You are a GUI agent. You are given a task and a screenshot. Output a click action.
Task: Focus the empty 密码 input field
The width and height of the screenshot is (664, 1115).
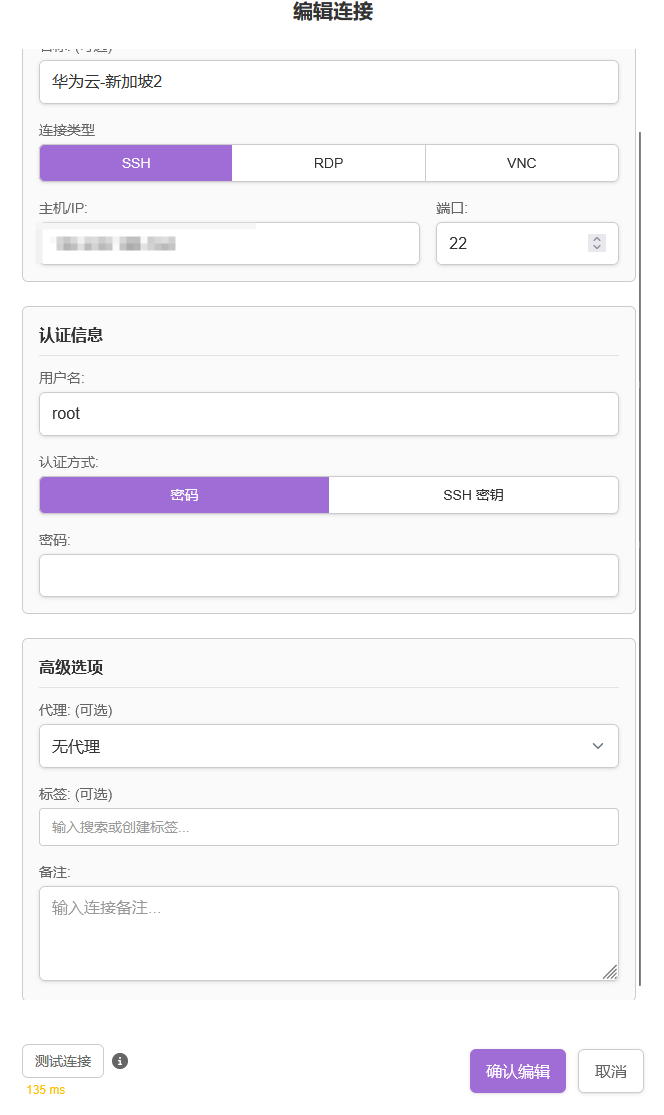(328, 575)
